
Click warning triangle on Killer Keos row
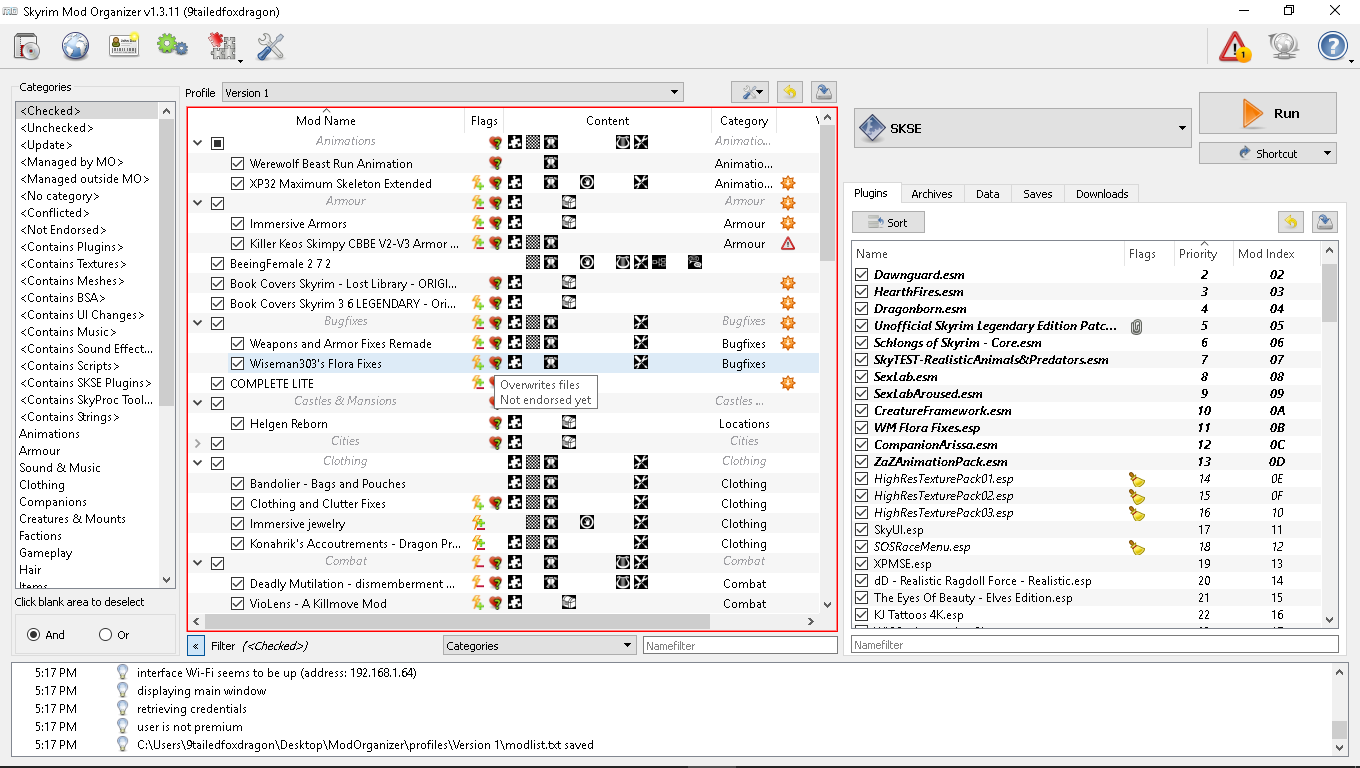coord(788,243)
